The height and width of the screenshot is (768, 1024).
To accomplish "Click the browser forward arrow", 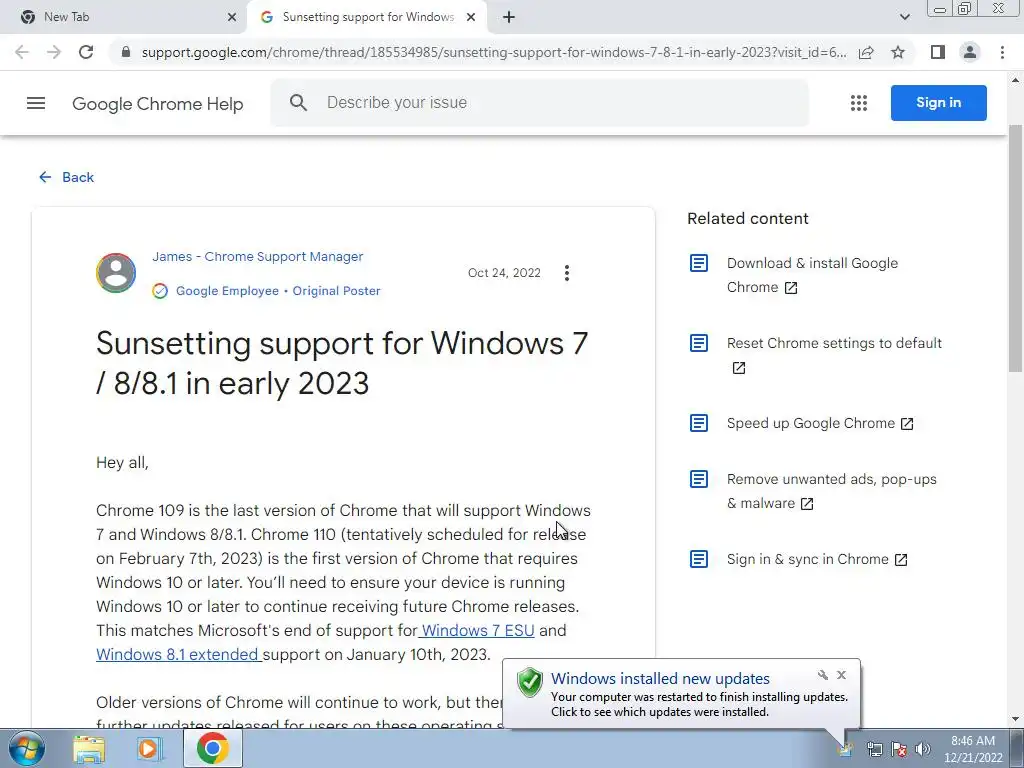I will (x=54, y=52).
